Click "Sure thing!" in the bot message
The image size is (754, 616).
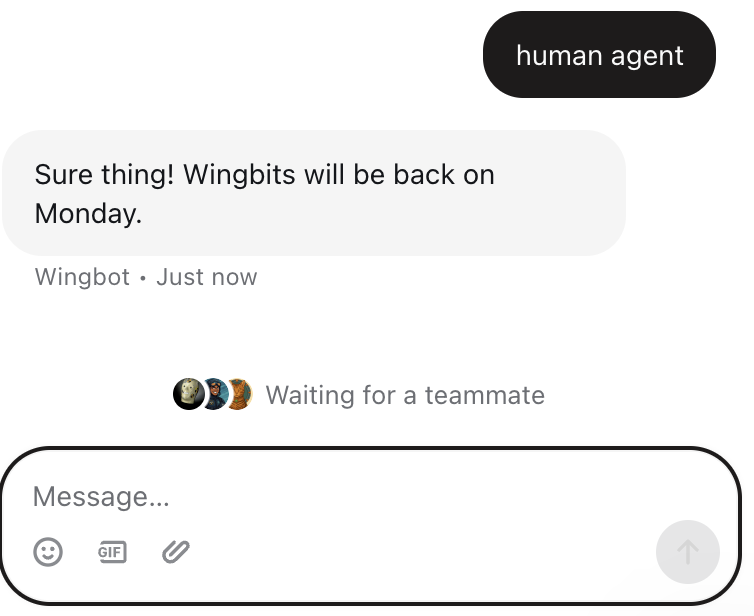104,174
